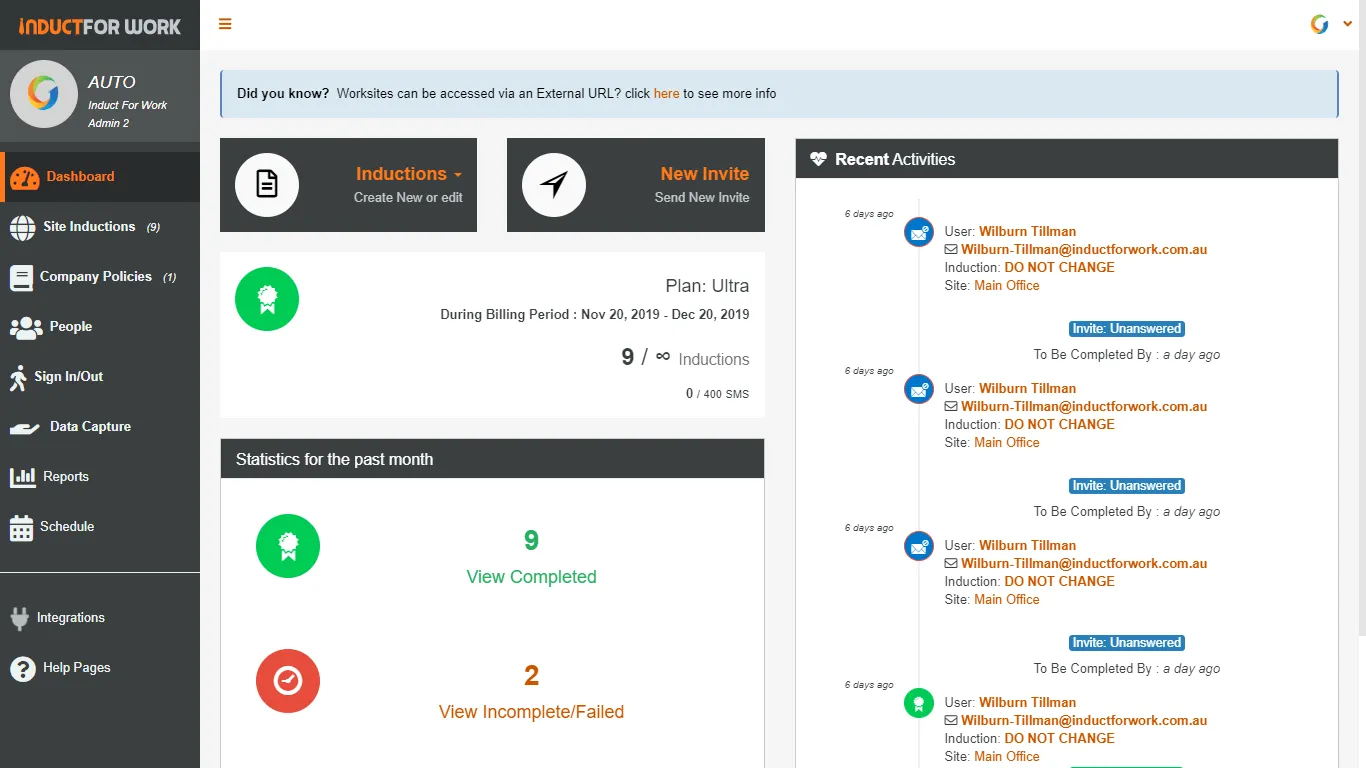Click the first Invite: Unanswered badge

(1127, 329)
